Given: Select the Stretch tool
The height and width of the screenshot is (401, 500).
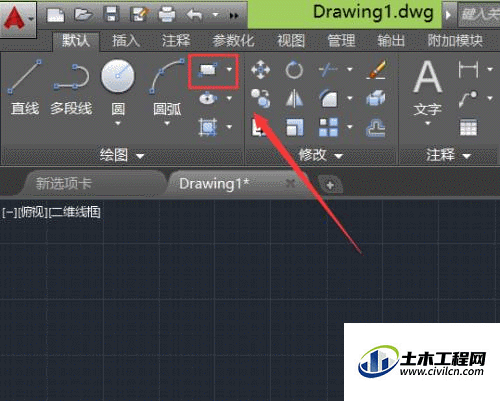Looking at the screenshot, I should [x=260, y=127].
